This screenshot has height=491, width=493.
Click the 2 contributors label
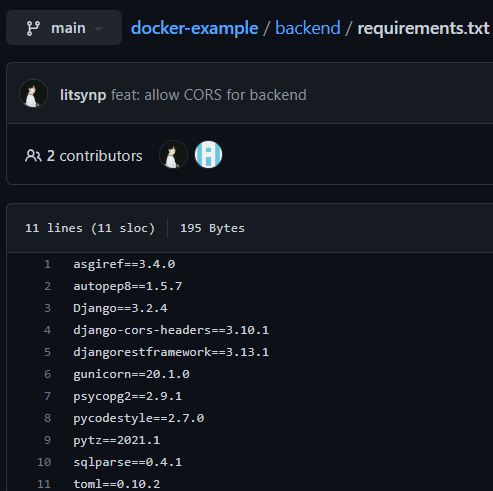94,156
